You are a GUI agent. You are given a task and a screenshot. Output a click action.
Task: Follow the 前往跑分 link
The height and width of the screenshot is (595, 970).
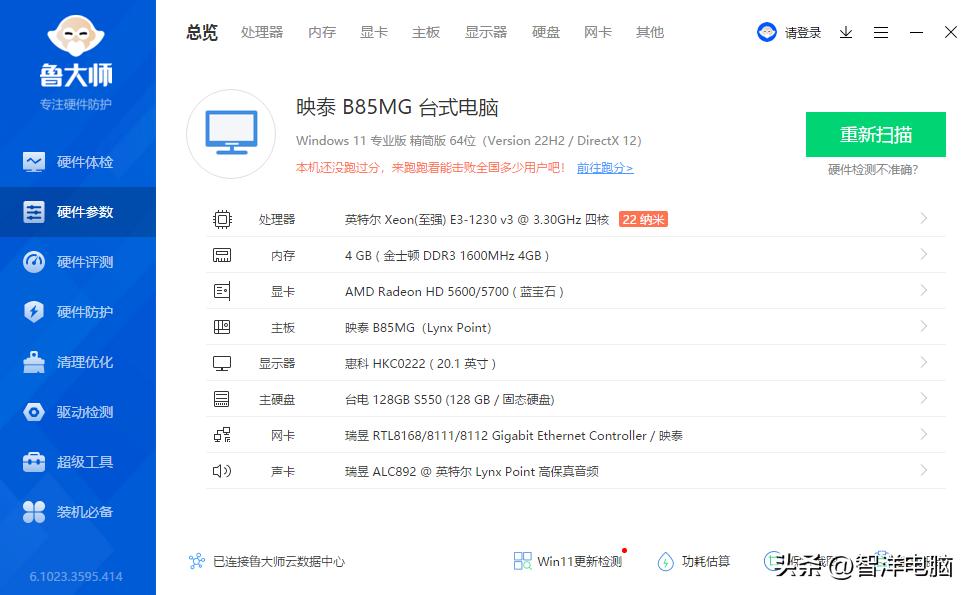604,168
